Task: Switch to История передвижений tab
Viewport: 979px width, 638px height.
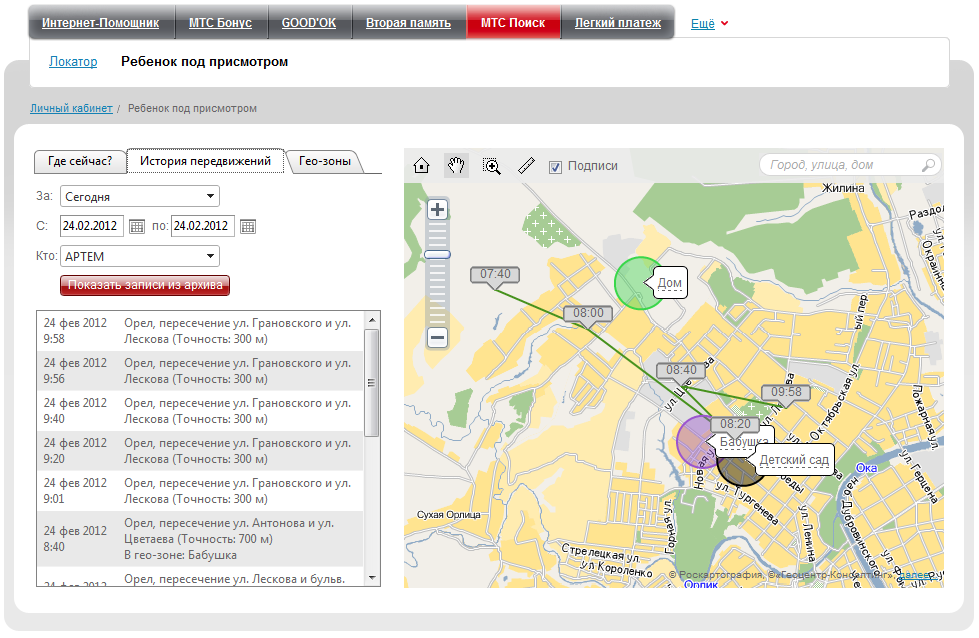Action: coord(205,161)
